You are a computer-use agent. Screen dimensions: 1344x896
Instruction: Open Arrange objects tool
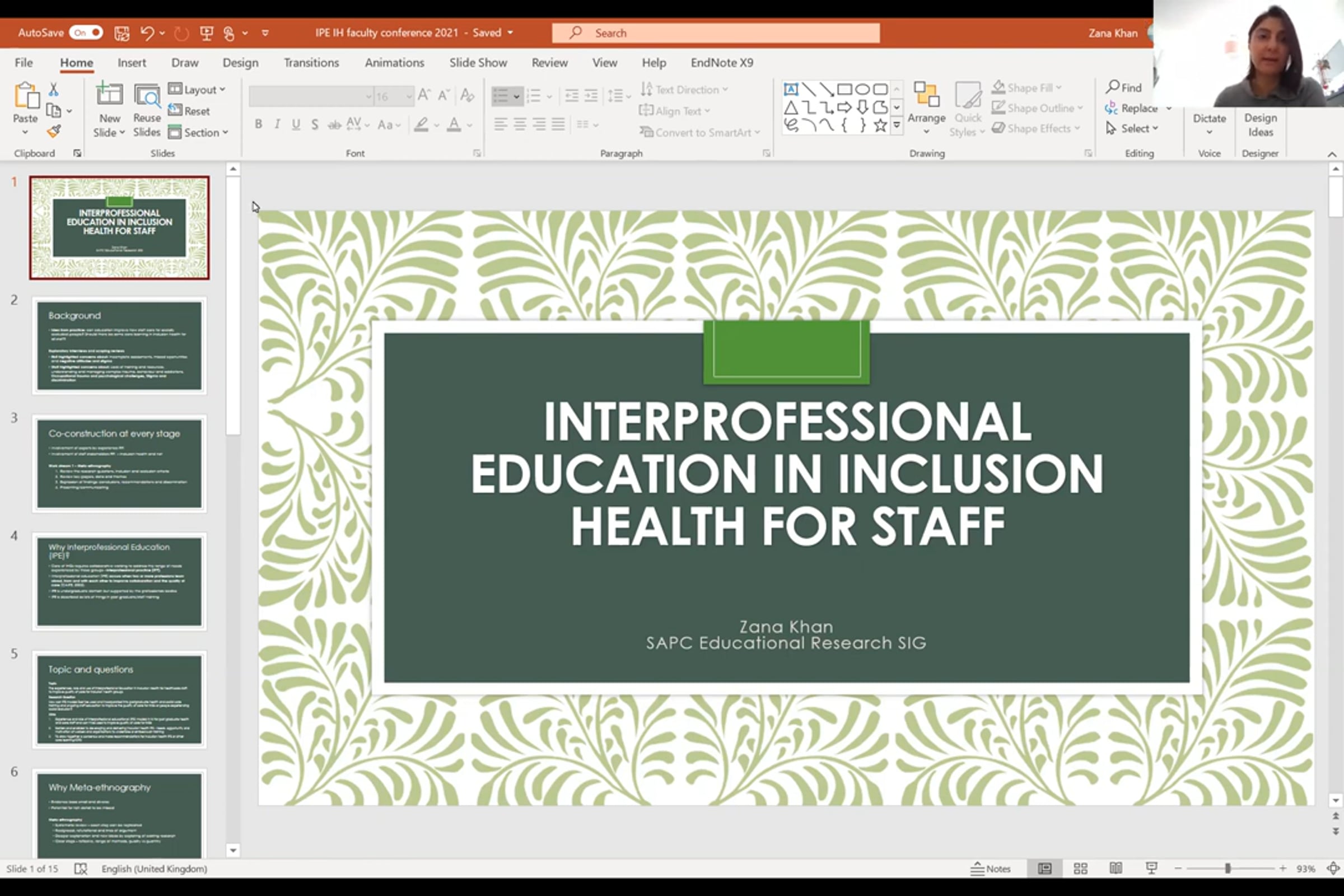(926, 108)
